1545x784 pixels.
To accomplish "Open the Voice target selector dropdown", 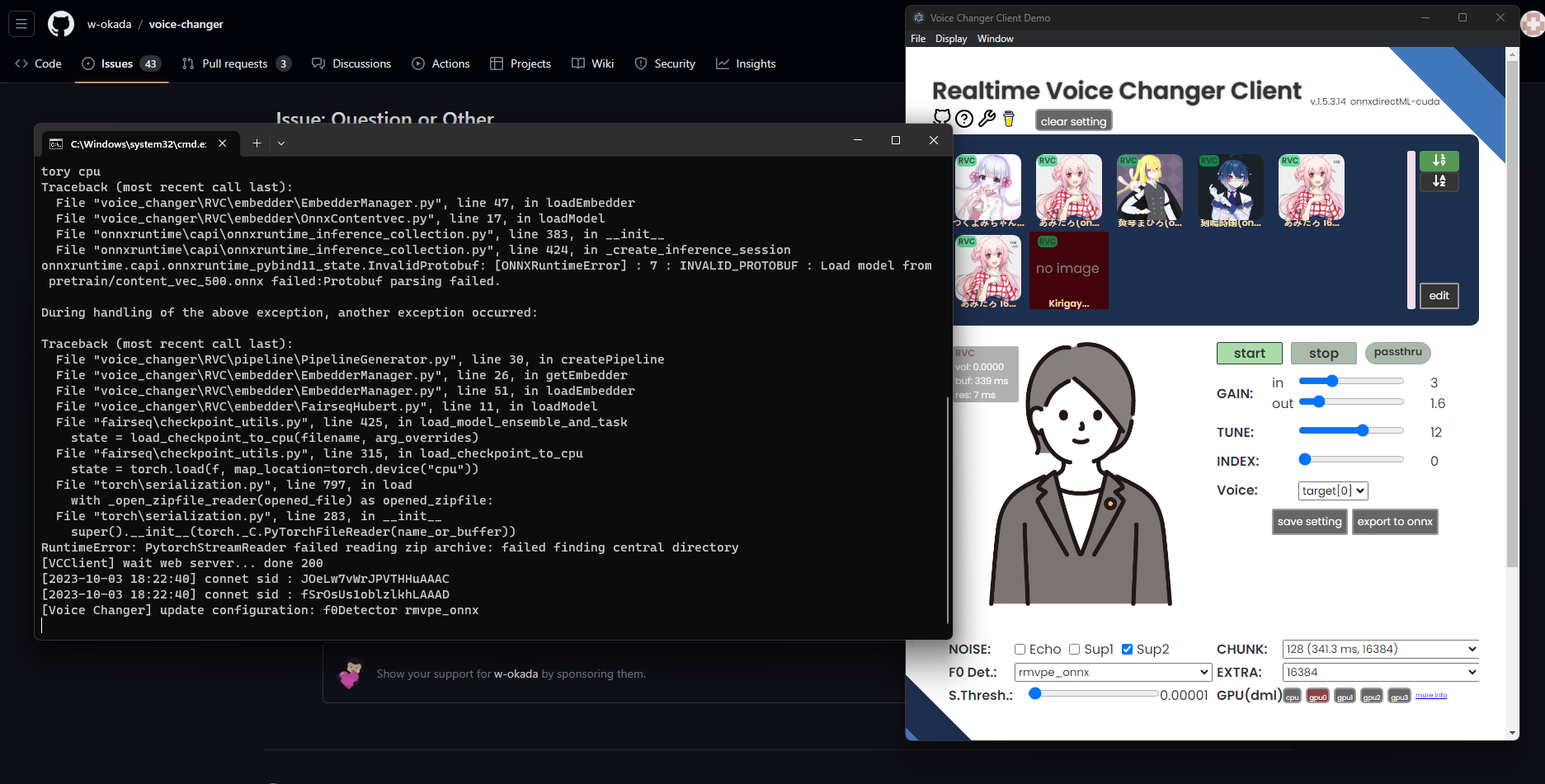I will [x=1332, y=491].
